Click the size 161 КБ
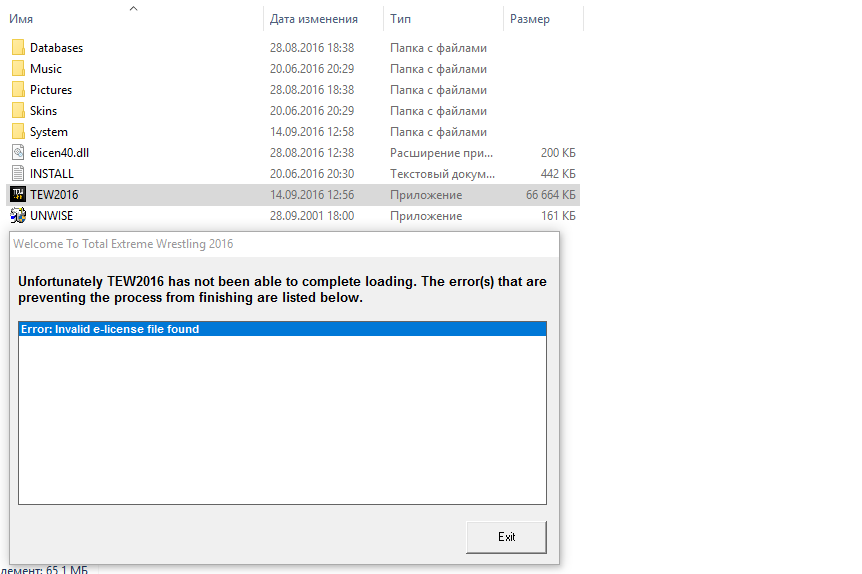Image resolution: width=862 pixels, height=574 pixels. click(558, 216)
